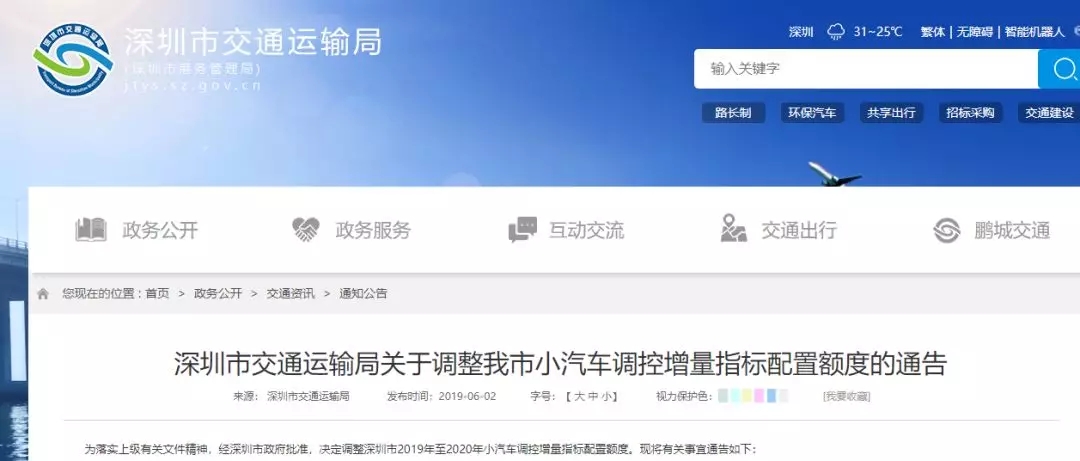Image resolution: width=1080 pixels, height=461 pixels.
Task: Click the search magnifier button
Action: coord(1061,69)
